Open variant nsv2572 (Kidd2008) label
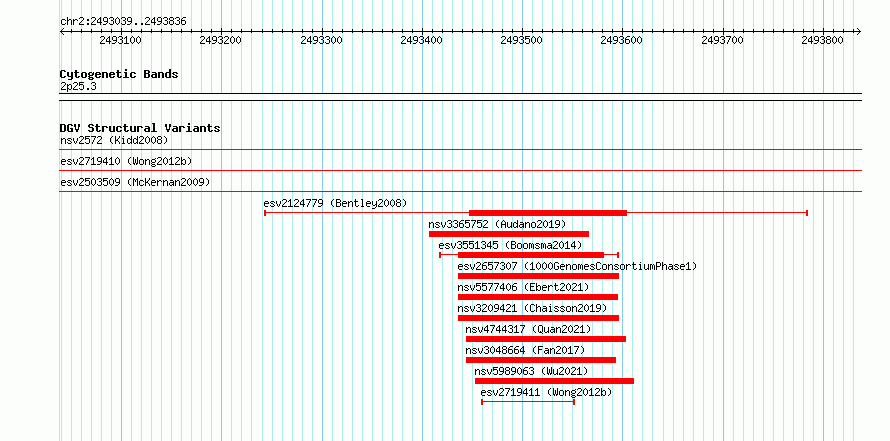Screen dimensions: 890x441 tap(114, 140)
